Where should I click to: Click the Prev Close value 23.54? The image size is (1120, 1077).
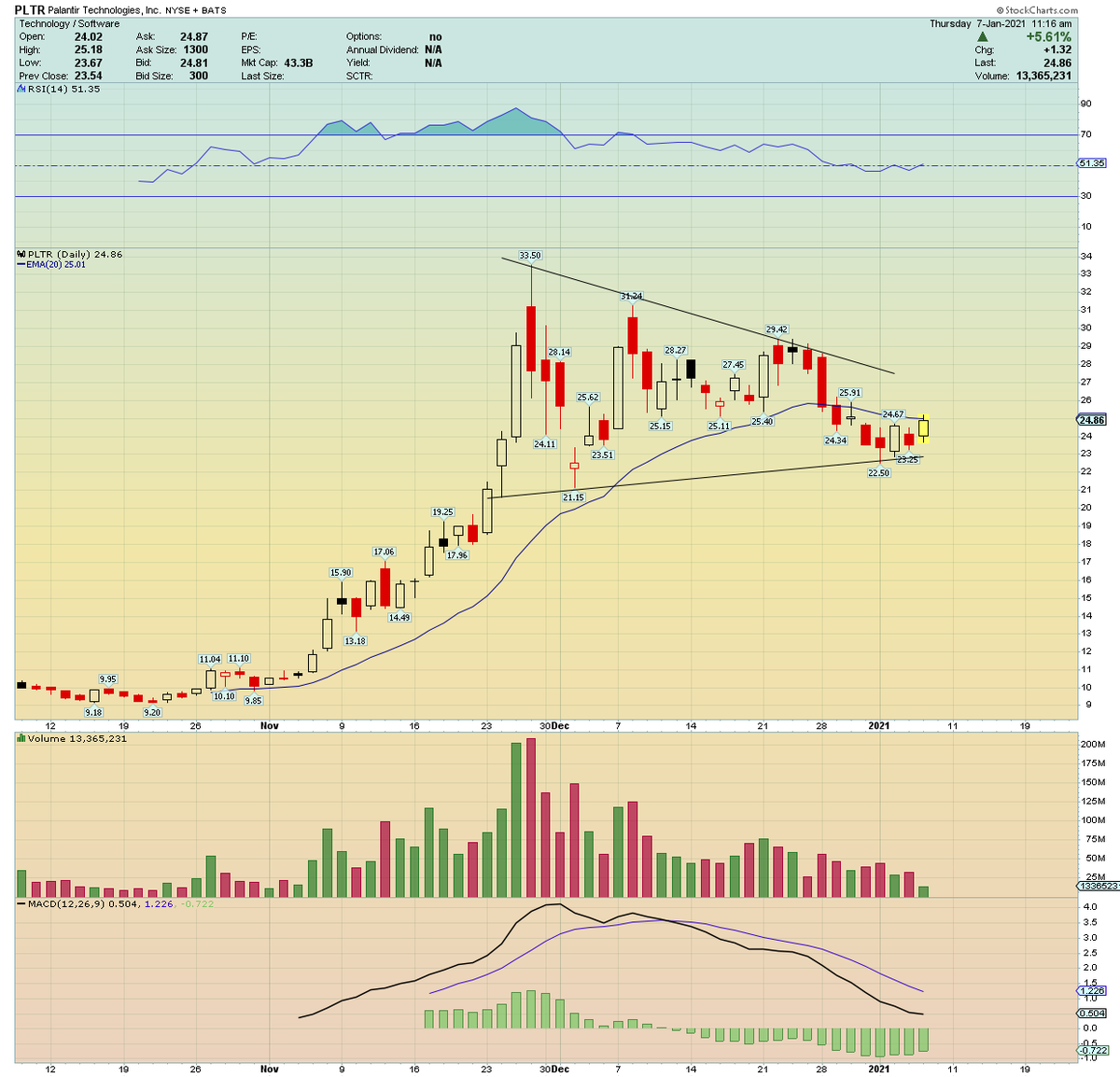coord(89,77)
